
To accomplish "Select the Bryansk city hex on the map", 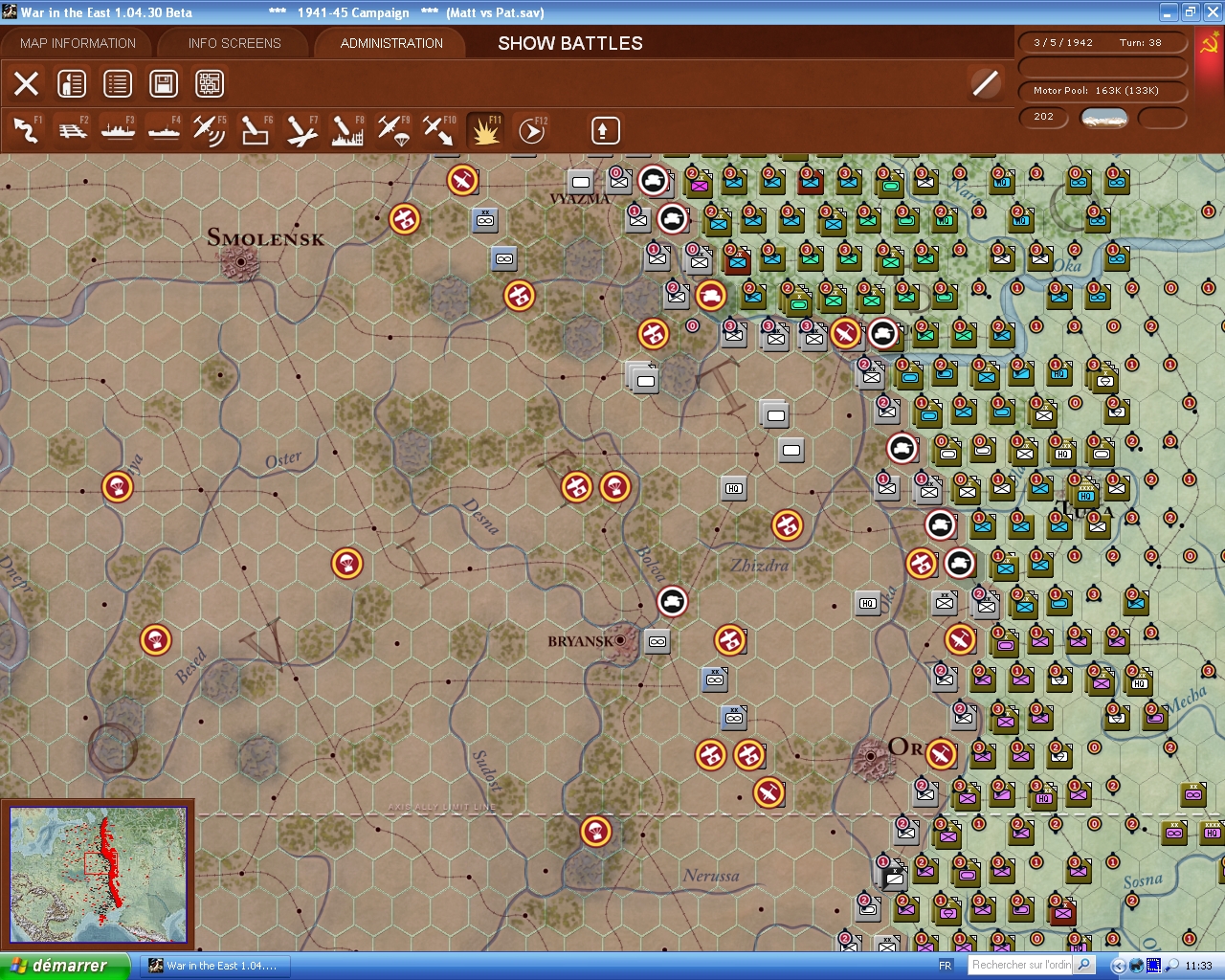I will (x=622, y=641).
